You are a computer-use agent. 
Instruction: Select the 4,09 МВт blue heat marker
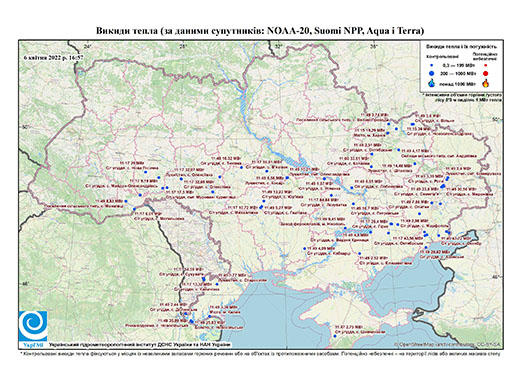pos(304,249)
